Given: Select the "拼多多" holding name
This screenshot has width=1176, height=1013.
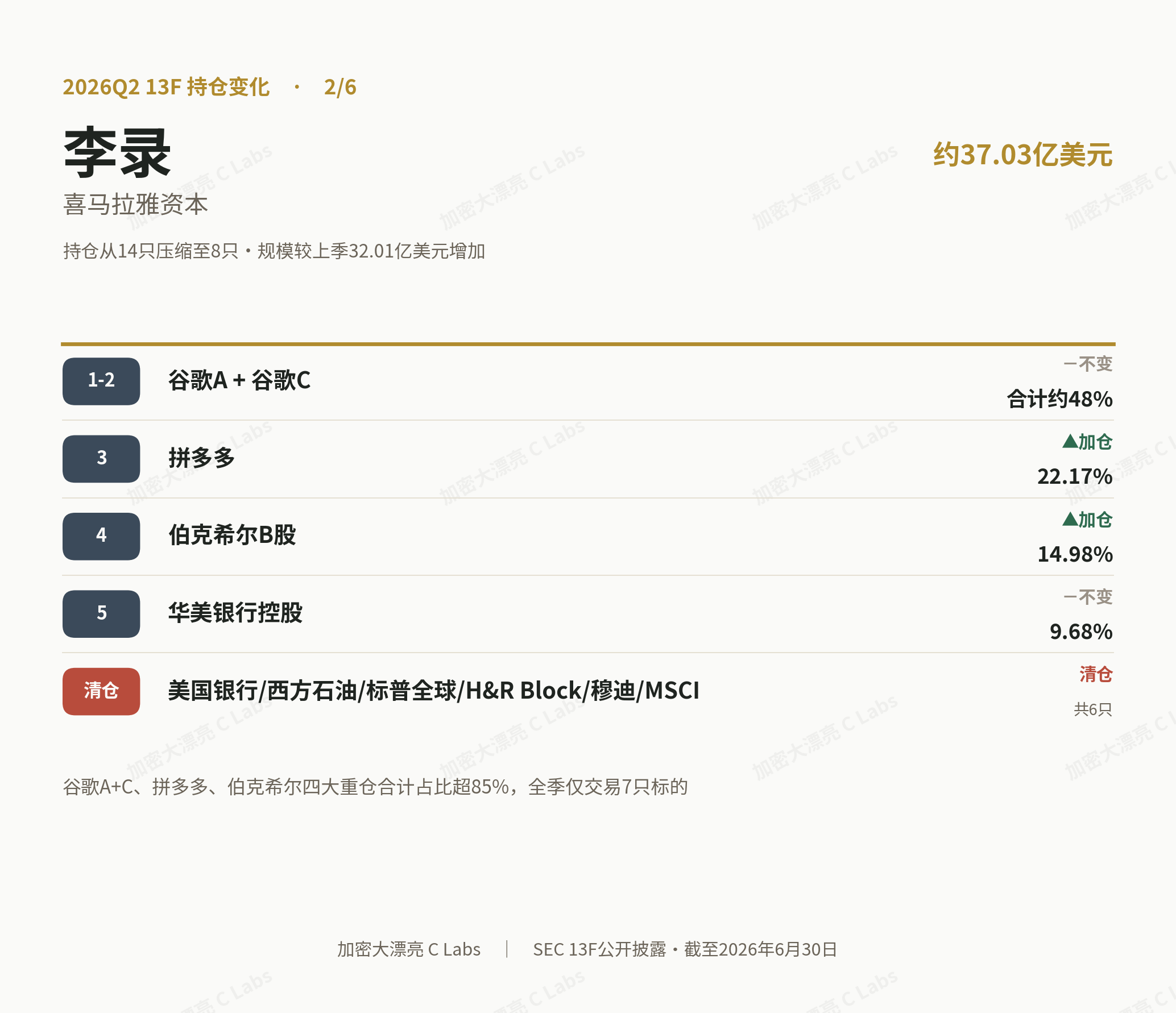Looking at the screenshot, I should pos(202,458).
